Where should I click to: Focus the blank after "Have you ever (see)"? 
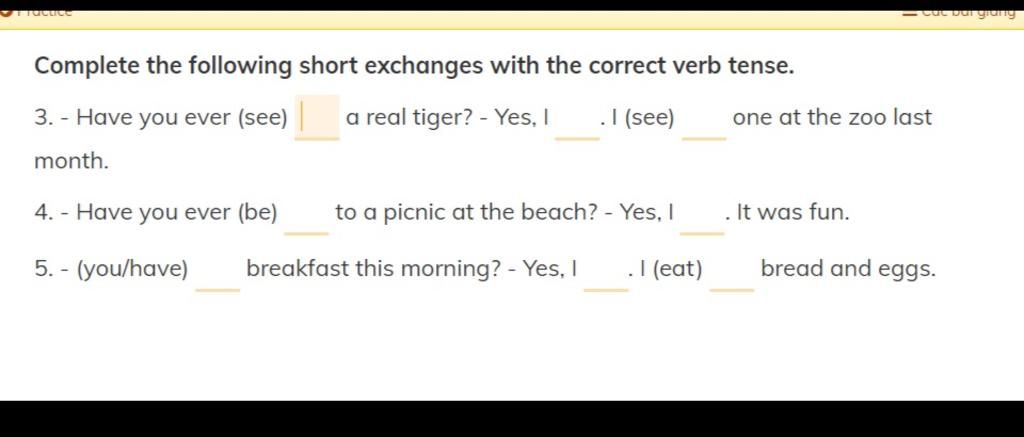317,118
